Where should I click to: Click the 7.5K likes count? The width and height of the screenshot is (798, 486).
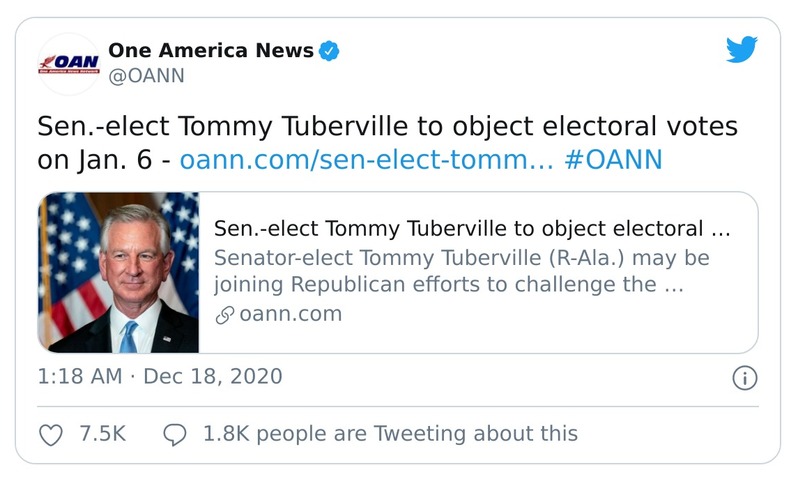point(102,434)
